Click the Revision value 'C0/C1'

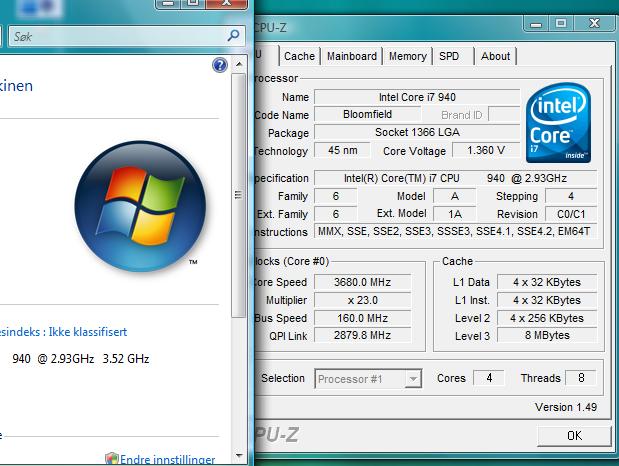(x=571, y=214)
